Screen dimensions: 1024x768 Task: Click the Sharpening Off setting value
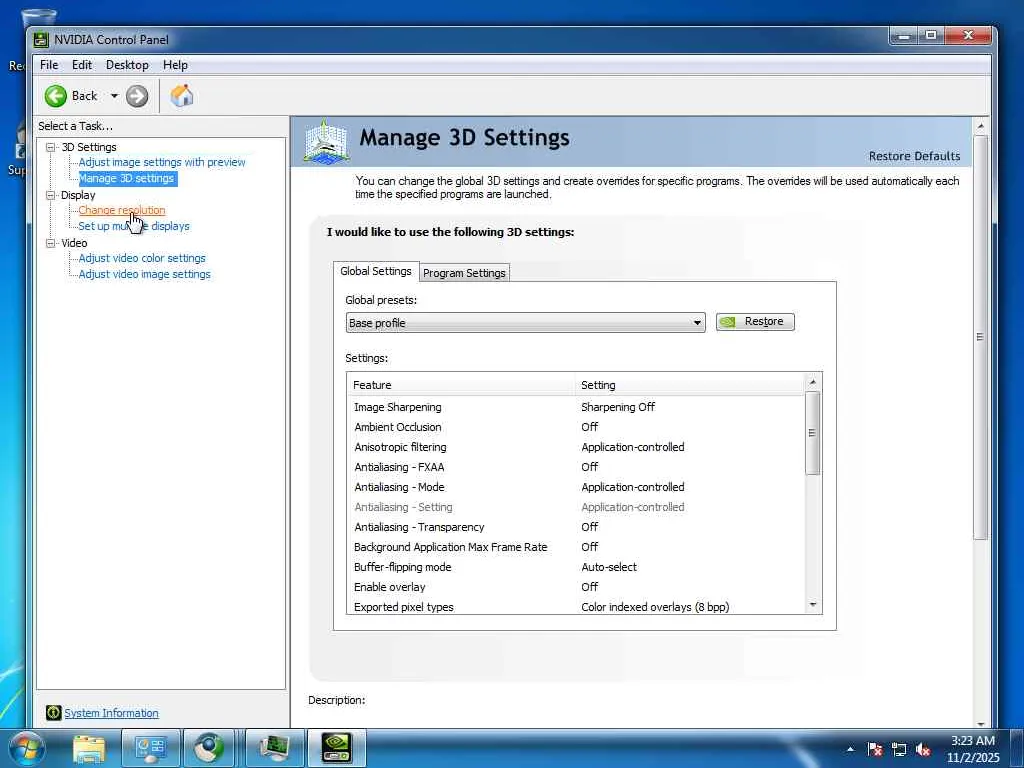pyautogui.click(x=618, y=407)
